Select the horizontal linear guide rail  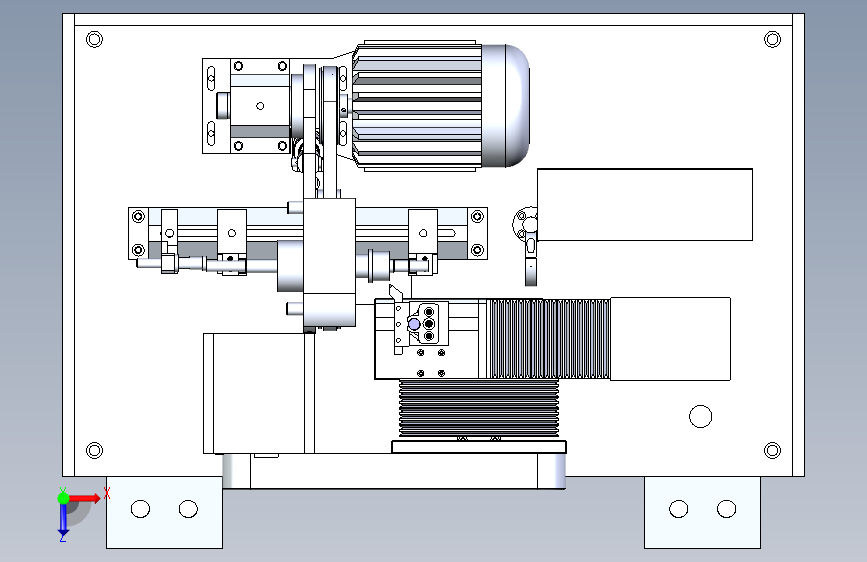coord(308,233)
